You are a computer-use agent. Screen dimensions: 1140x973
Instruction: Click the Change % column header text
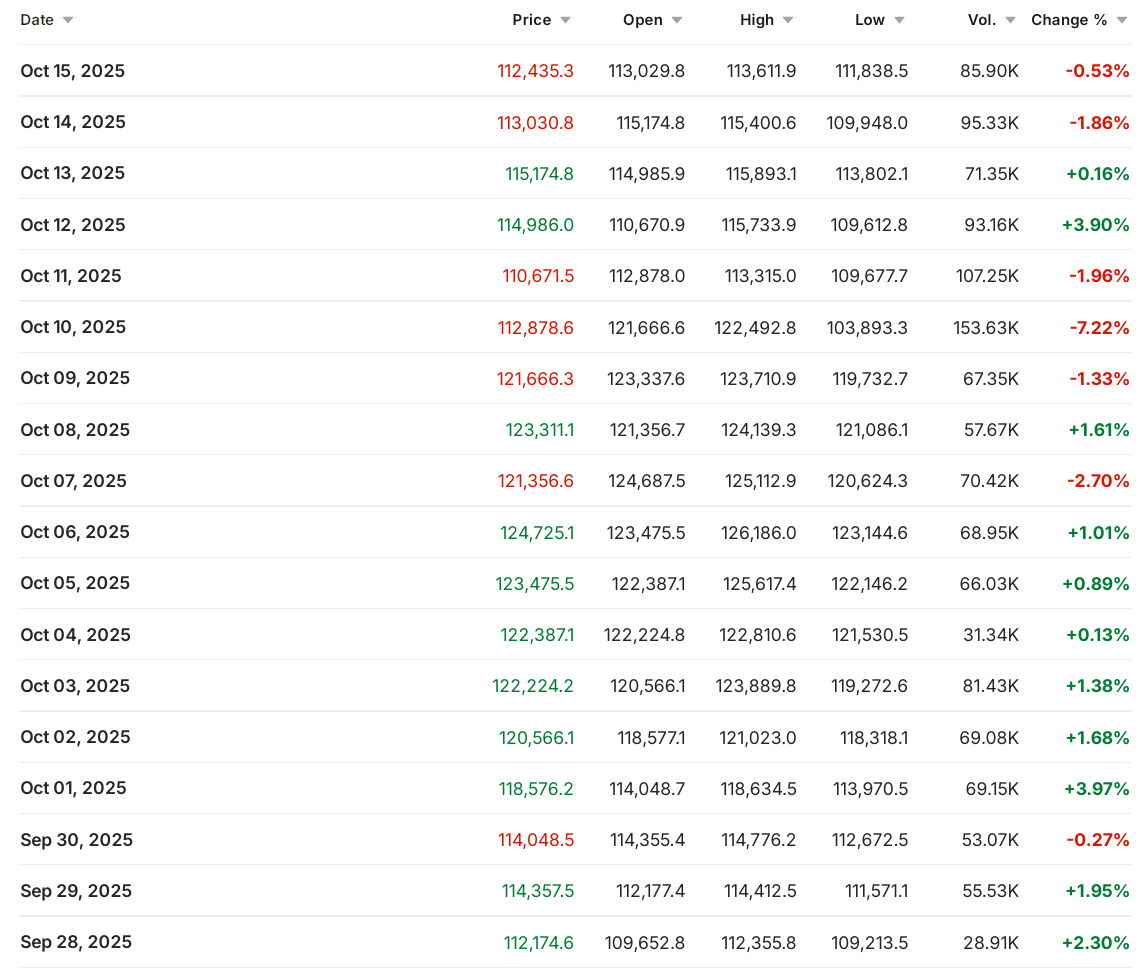[x=1068, y=20]
